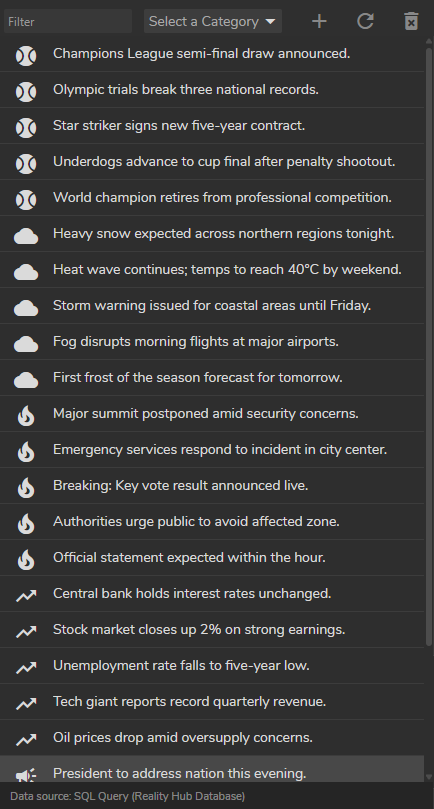Select Oil prices drop amid oversupply concerns

[x=212, y=738]
